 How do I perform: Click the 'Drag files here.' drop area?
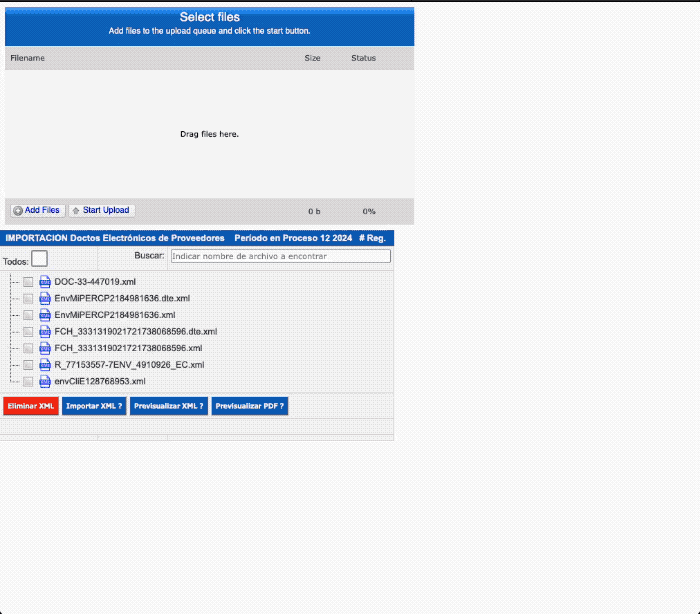(209, 134)
